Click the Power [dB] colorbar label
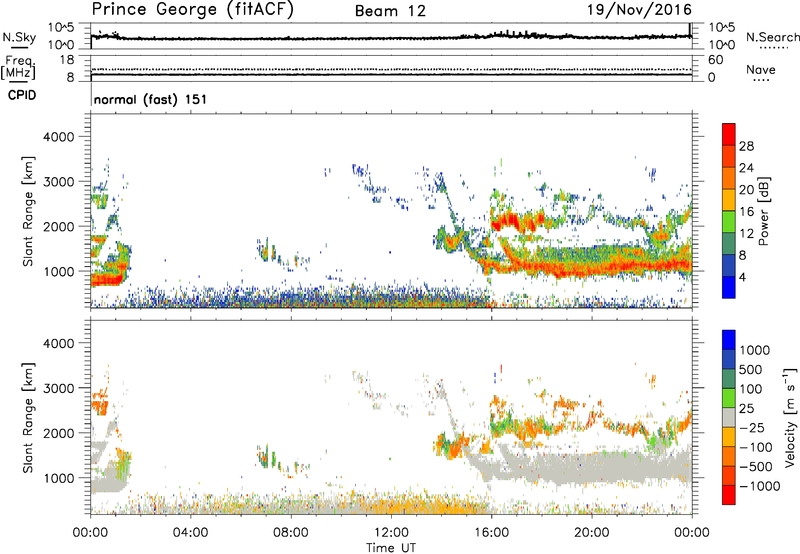Image resolution: width=800 pixels, height=554 pixels. [763, 211]
